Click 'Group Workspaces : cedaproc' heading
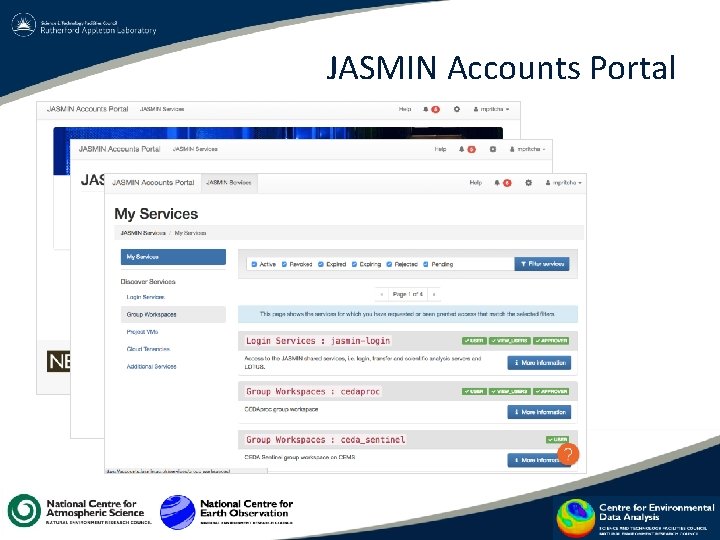The image size is (720, 540). pyautogui.click(x=313, y=392)
